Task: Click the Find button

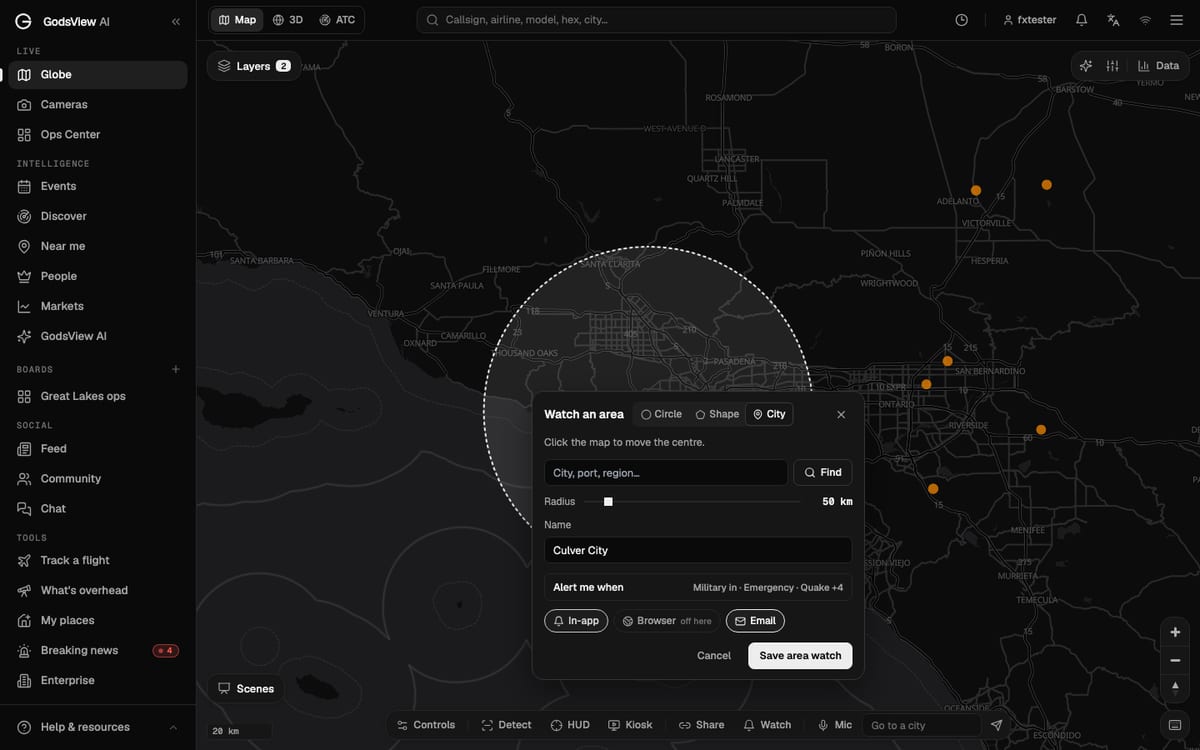Action: coord(823,472)
